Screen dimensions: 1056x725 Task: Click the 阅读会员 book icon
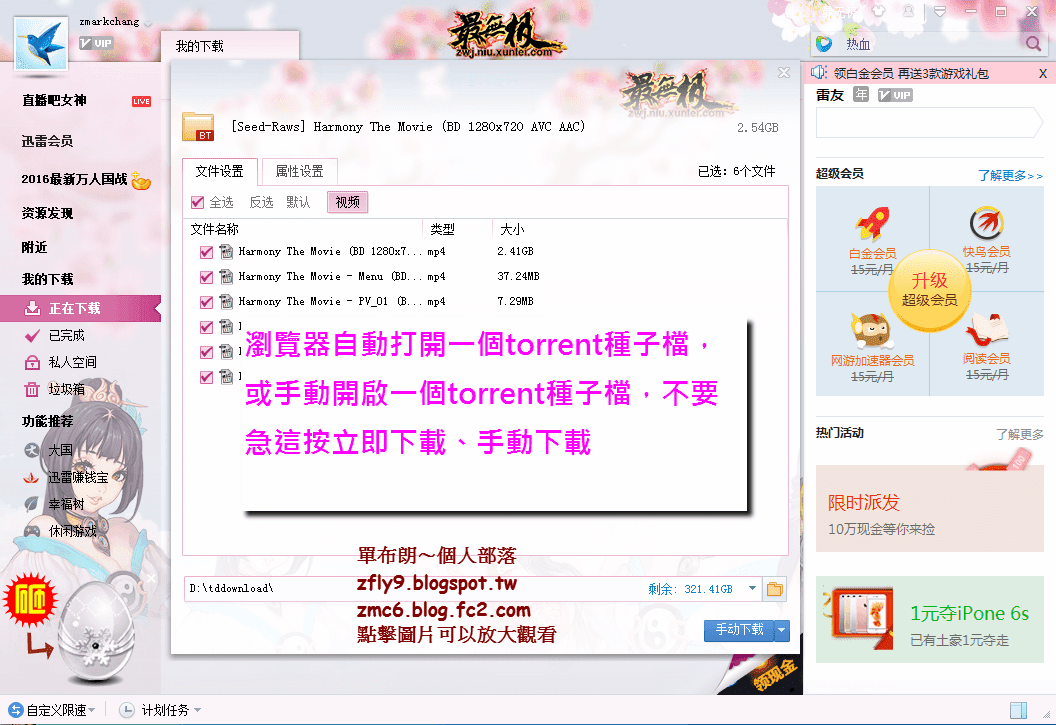tap(987, 331)
